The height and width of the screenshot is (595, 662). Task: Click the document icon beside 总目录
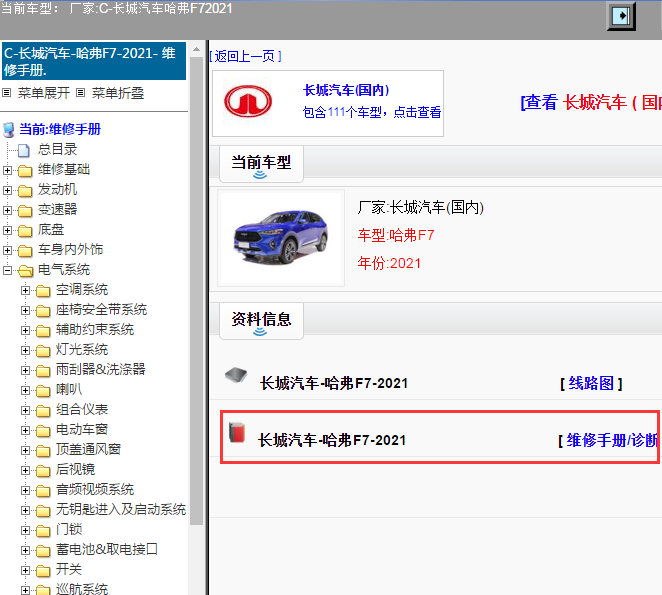[24, 150]
